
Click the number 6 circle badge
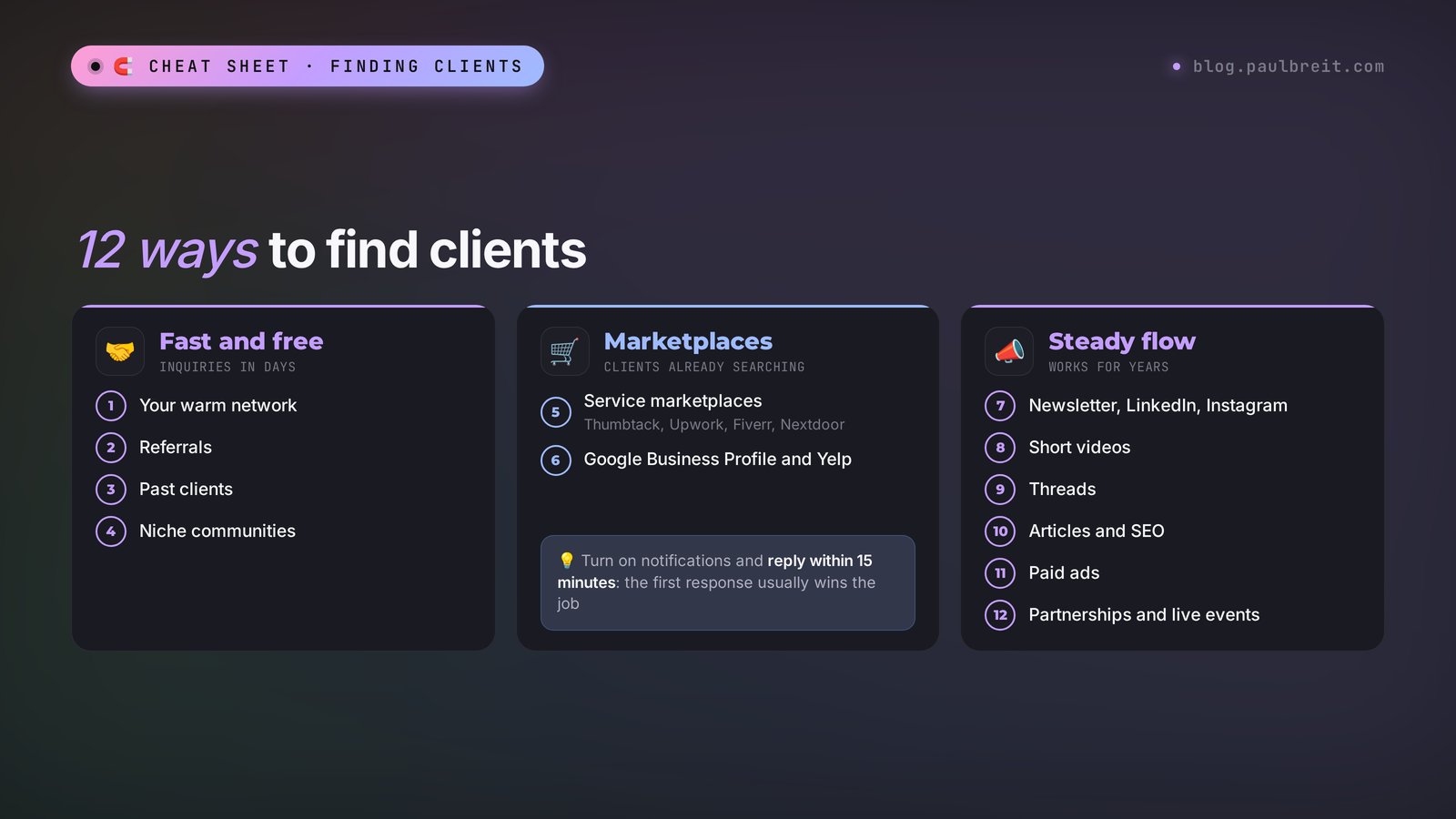[x=556, y=460]
